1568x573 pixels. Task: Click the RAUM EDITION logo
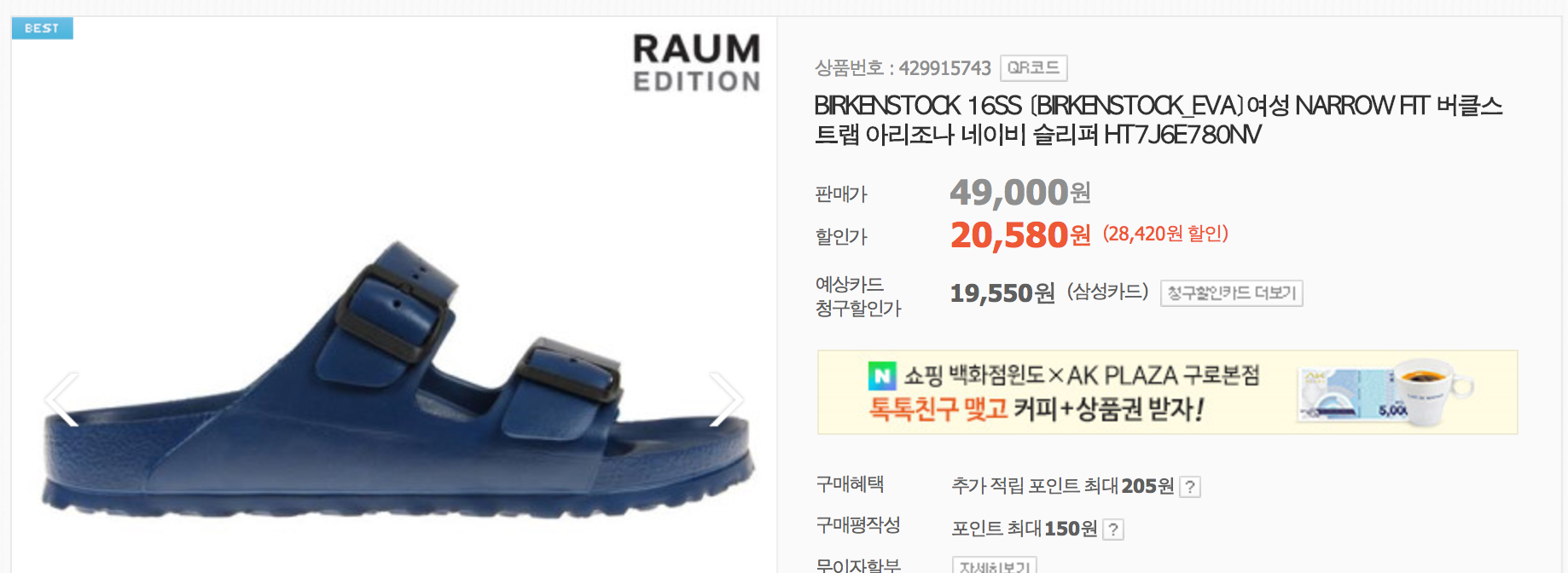point(696,63)
